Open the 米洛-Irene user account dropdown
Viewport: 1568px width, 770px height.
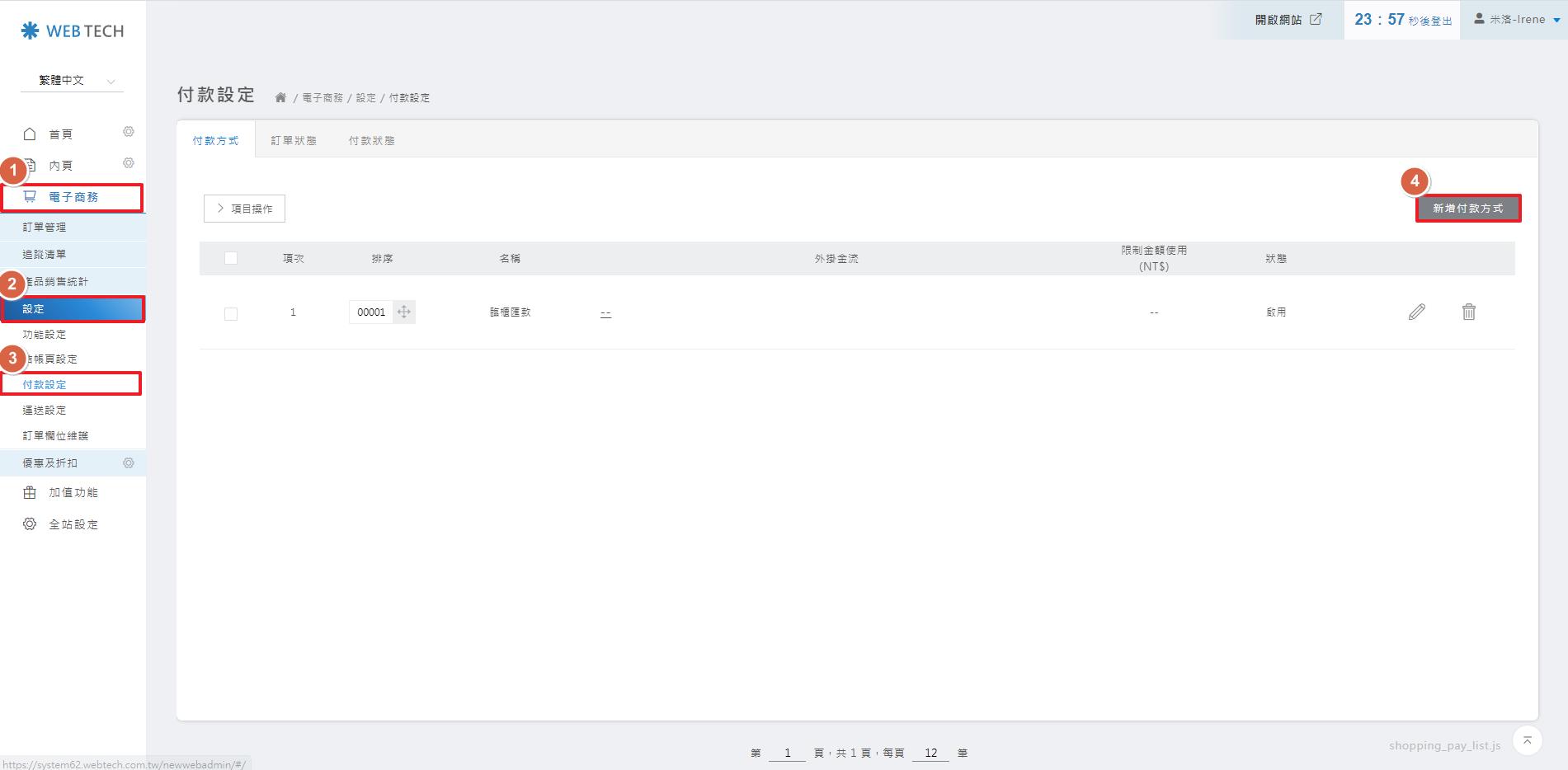(1516, 19)
